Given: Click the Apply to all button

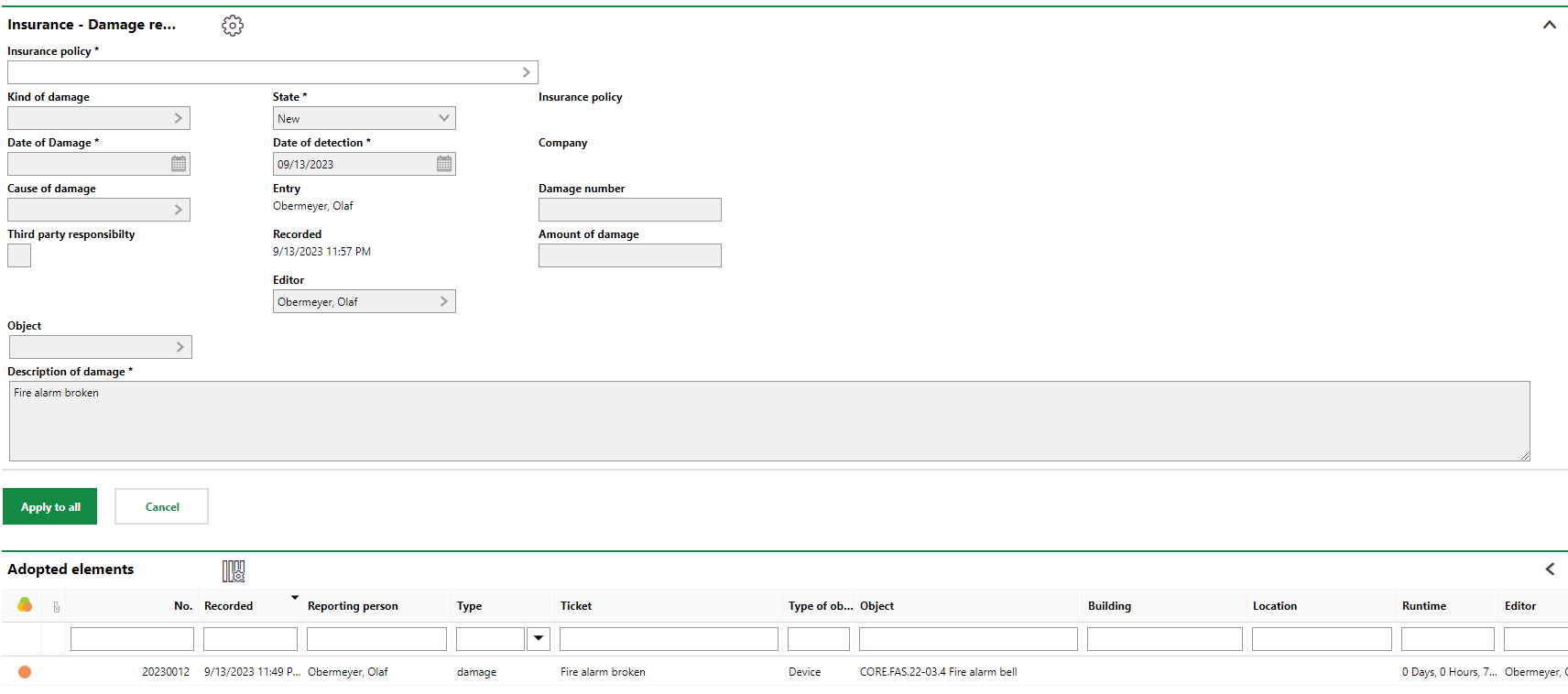Looking at the screenshot, I should pyautogui.click(x=50, y=506).
